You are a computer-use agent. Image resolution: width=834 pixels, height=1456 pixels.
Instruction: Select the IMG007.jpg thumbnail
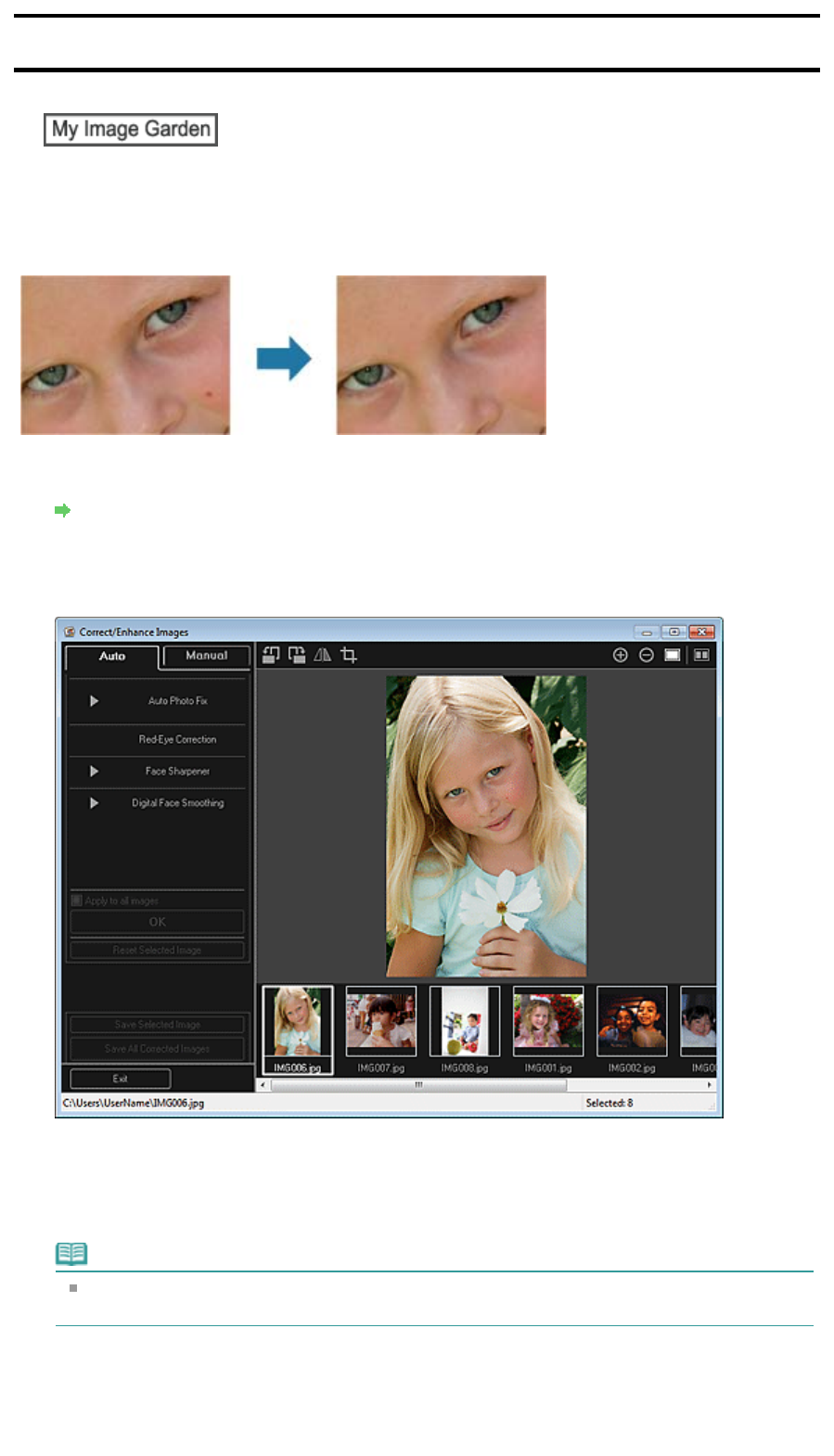pos(381,1021)
